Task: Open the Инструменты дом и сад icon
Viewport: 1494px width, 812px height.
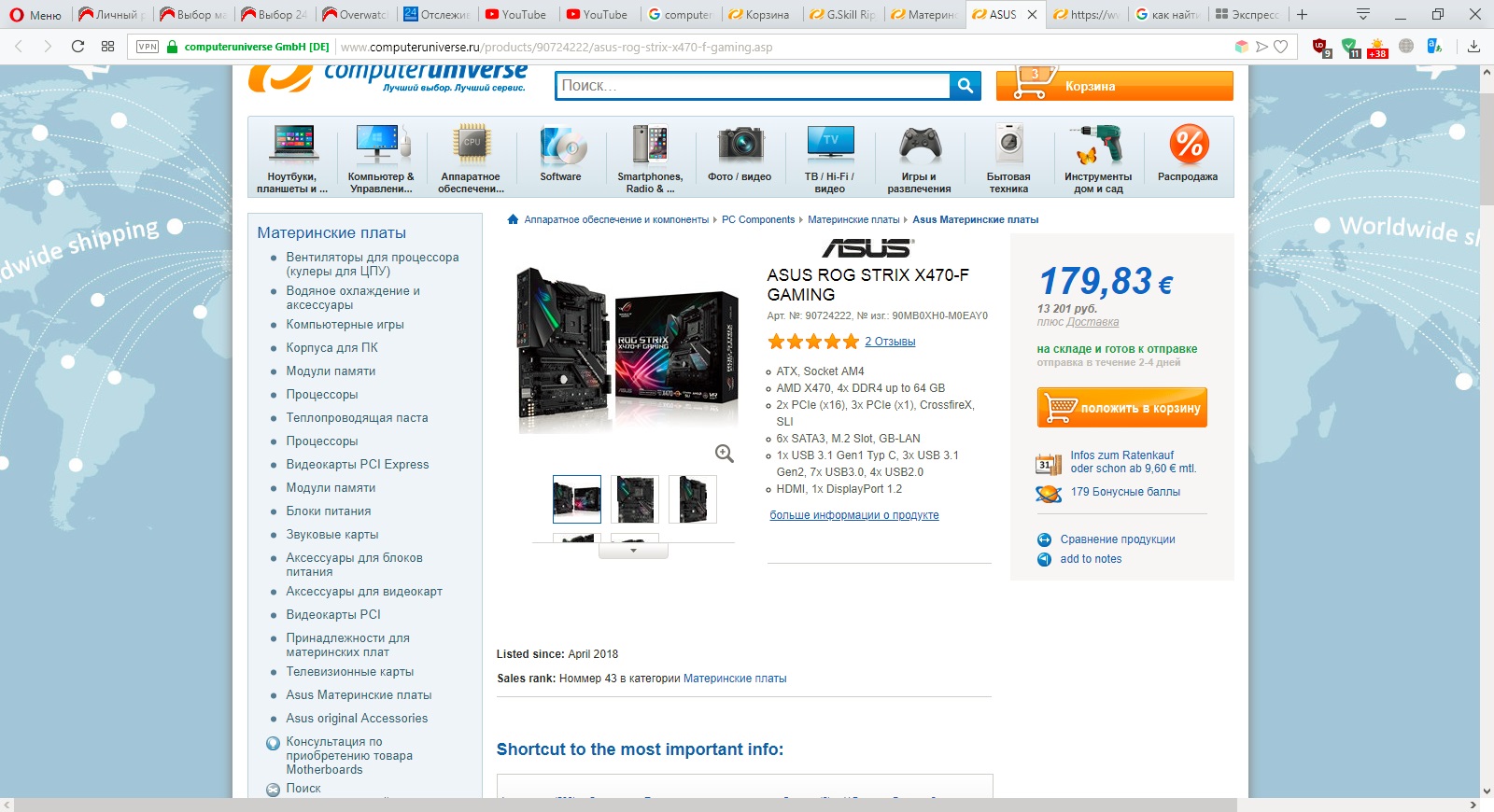Action: click(x=1098, y=157)
